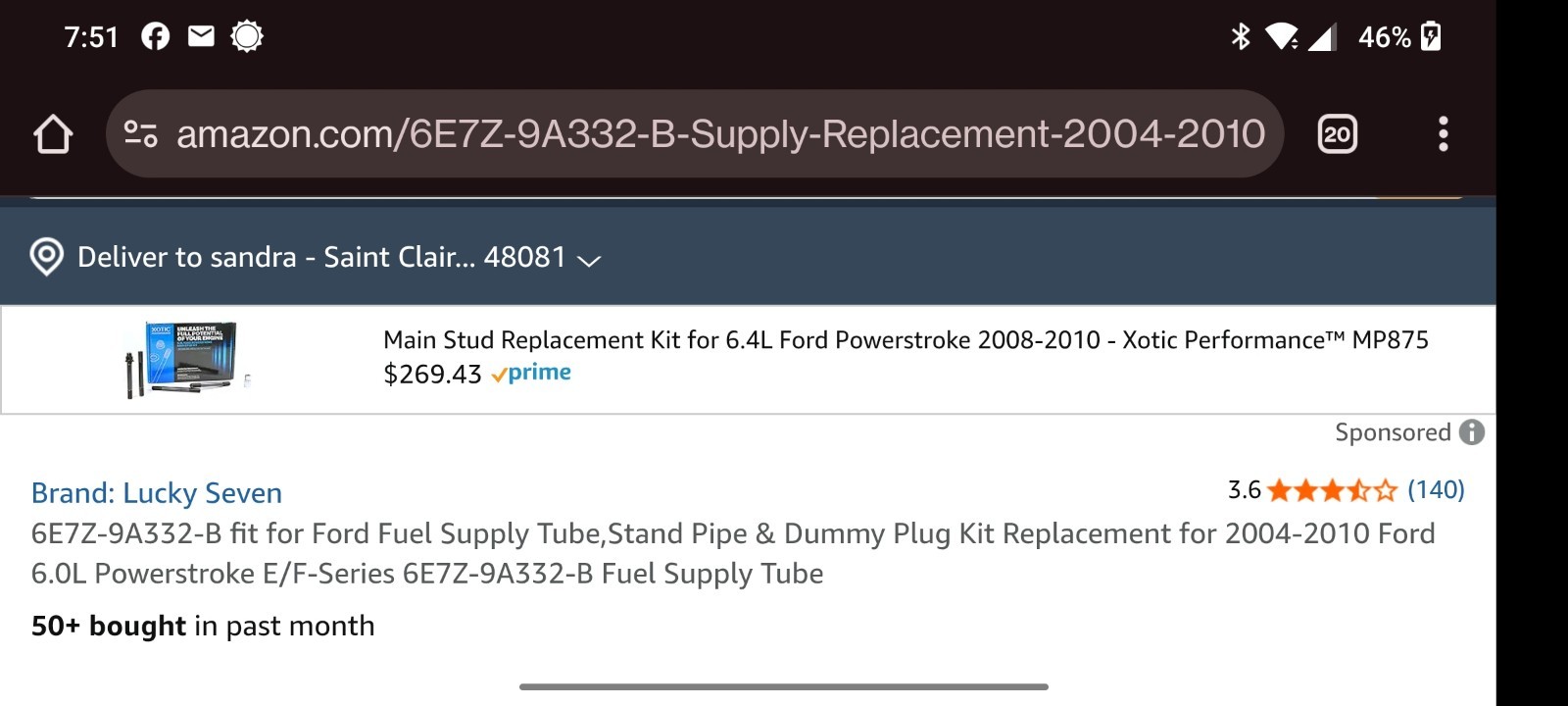
Task: Tap the battery status icon
Action: 1431,37
